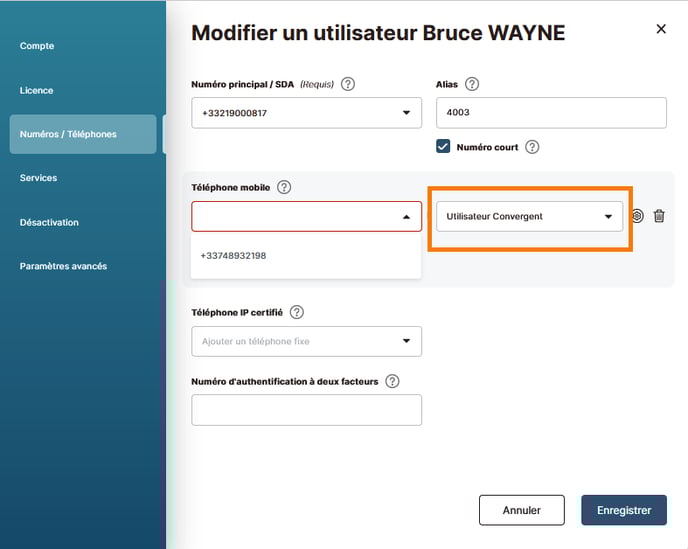Focus the two-factor authentication number field
This screenshot has width=688, height=549.
coord(306,410)
